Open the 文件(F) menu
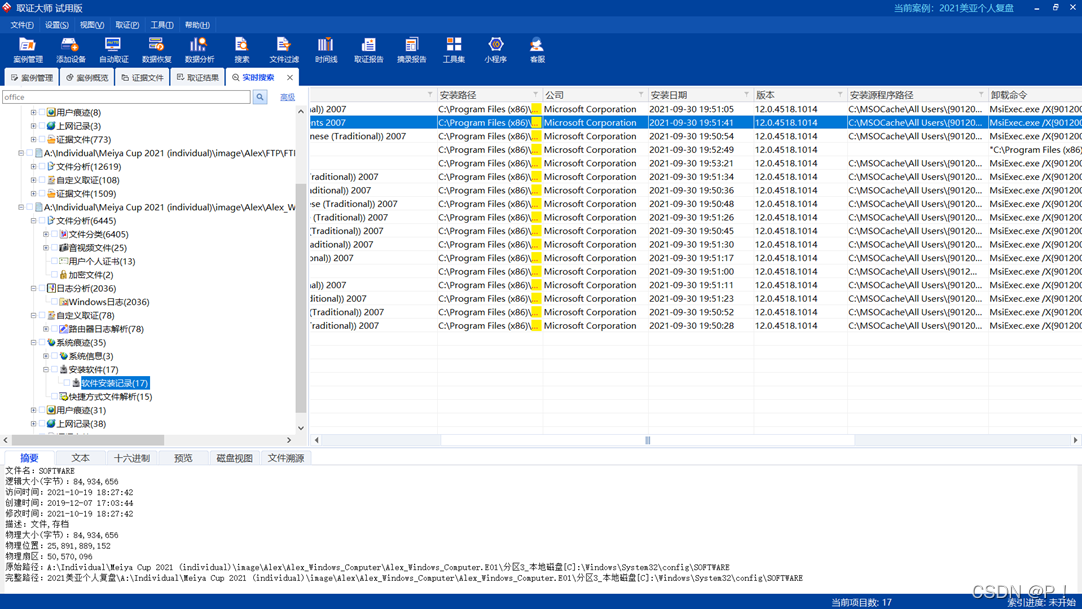 pyautogui.click(x=22, y=25)
